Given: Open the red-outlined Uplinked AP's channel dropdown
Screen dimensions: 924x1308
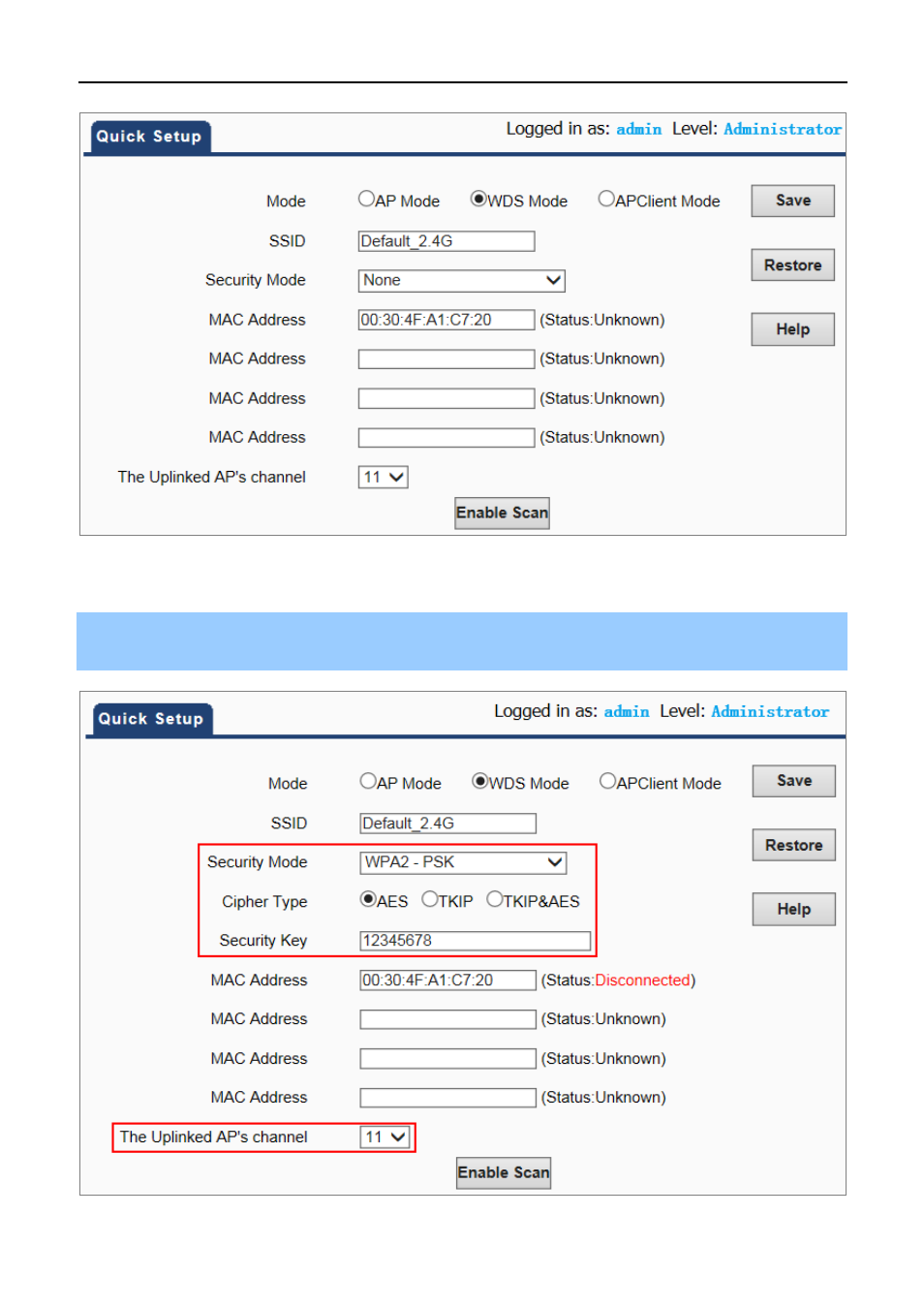Looking at the screenshot, I should (385, 1137).
